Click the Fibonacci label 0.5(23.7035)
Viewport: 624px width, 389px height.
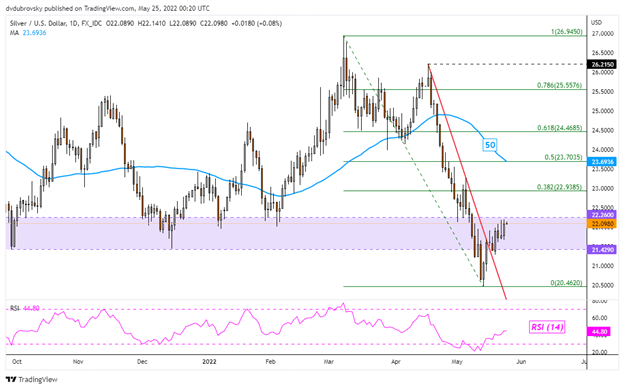[x=563, y=158]
